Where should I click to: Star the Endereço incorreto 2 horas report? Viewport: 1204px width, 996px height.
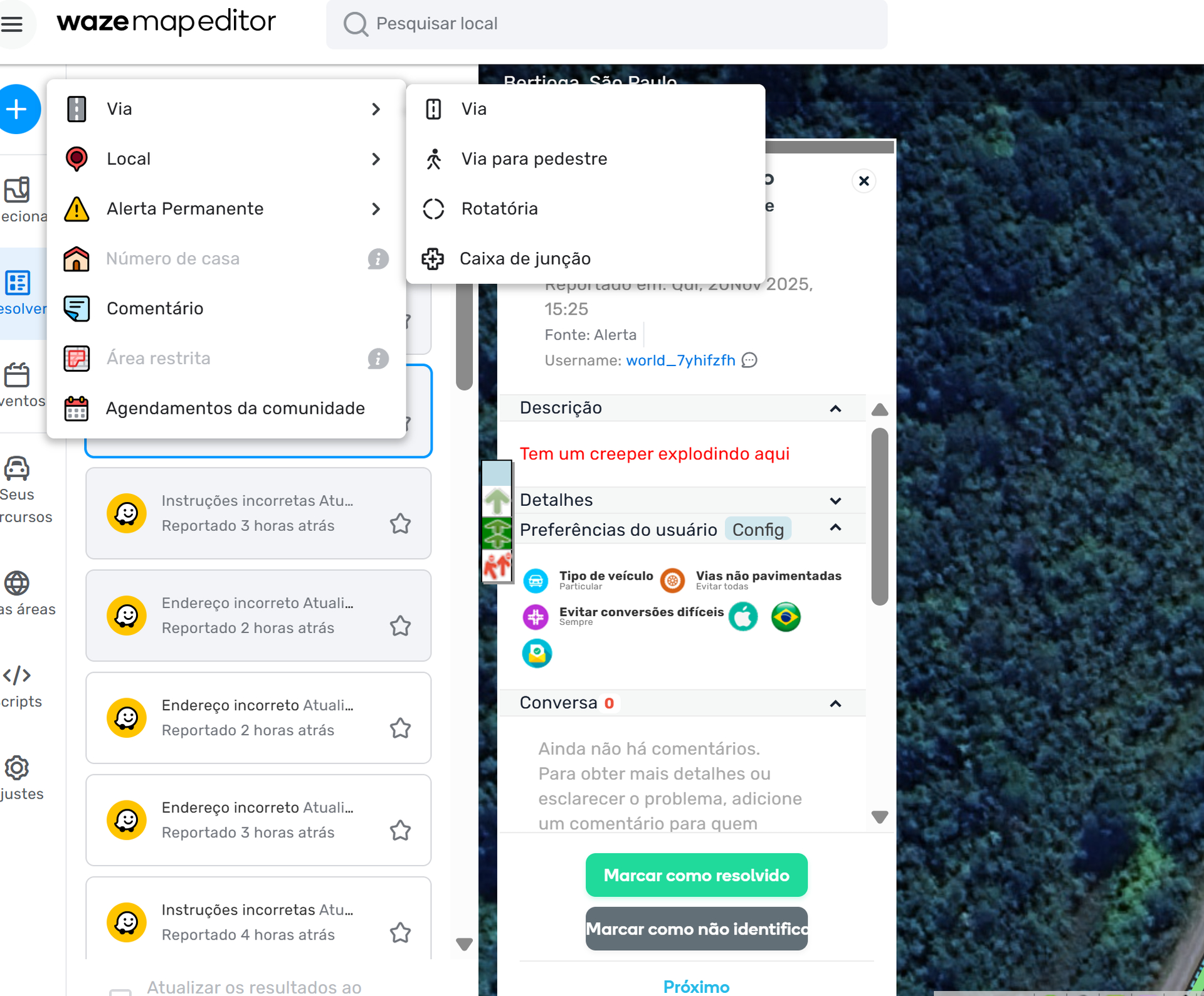(x=400, y=626)
